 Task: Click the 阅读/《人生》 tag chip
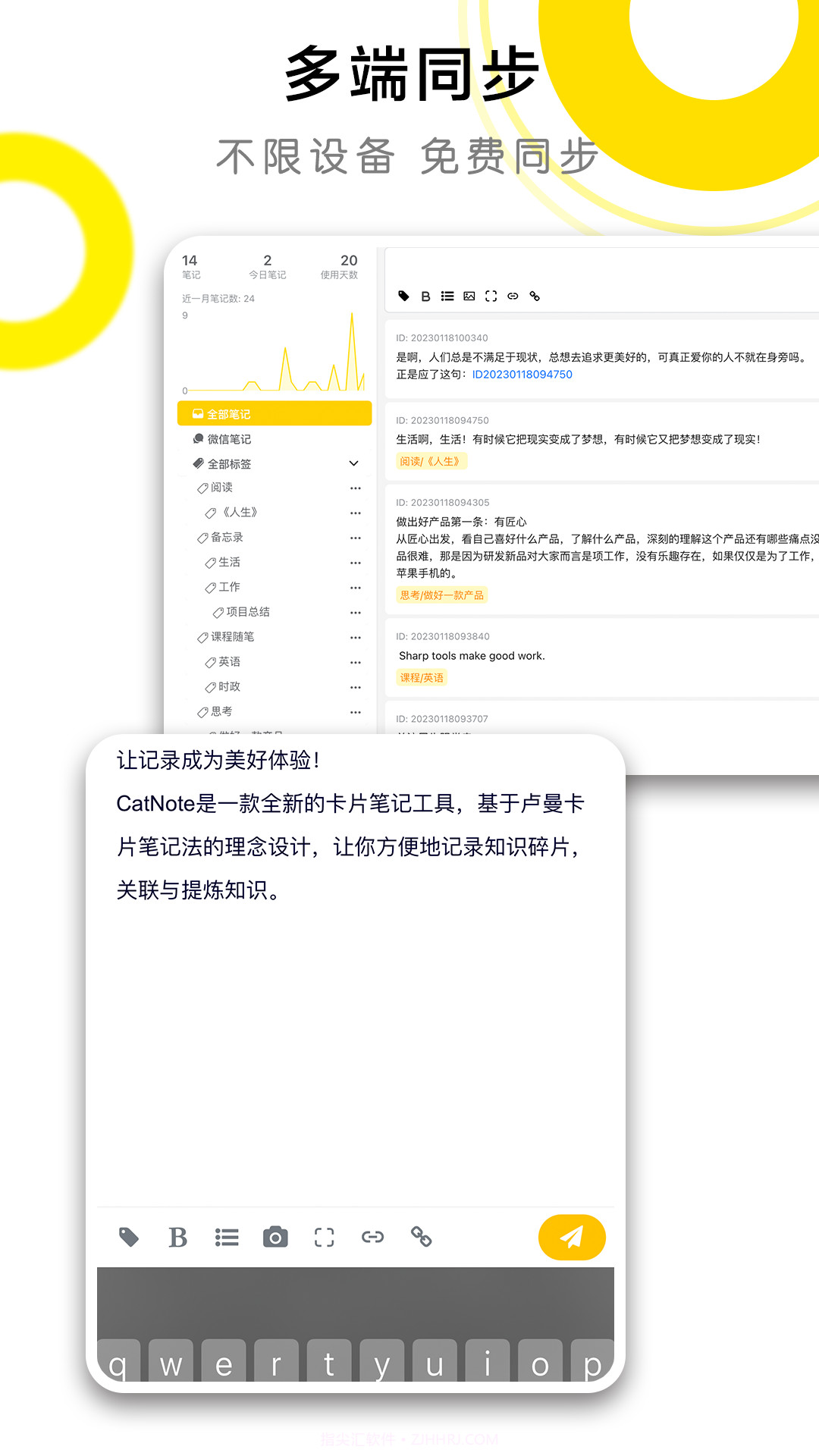tap(431, 461)
